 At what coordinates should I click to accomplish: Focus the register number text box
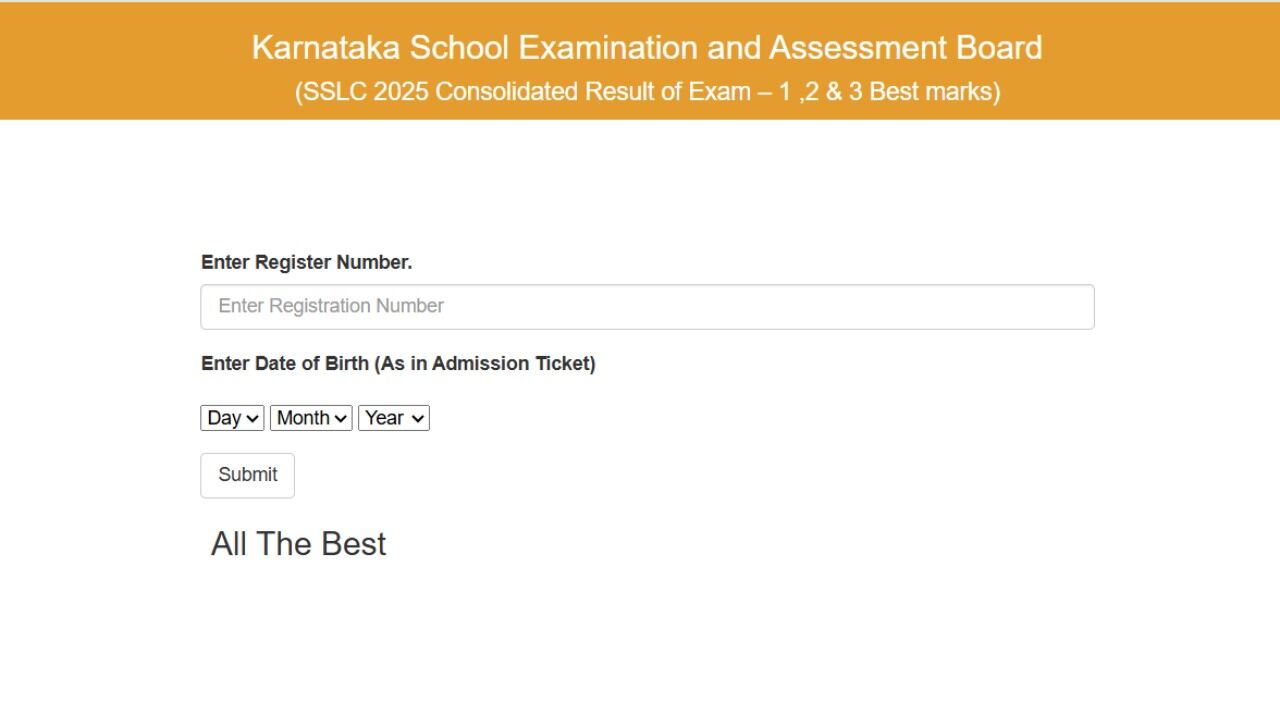647,307
